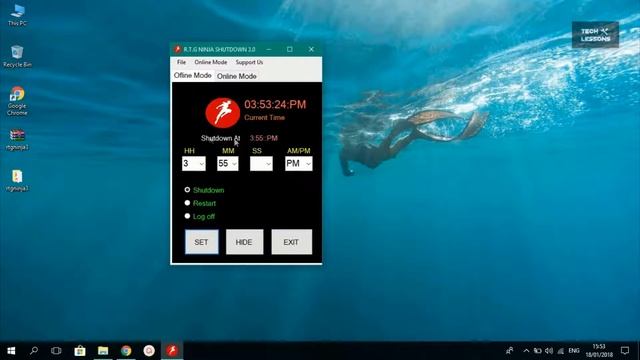The image size is (640, 360).
Task: Click the SET button
Action: pyautogui.click(x=202, y=242)
